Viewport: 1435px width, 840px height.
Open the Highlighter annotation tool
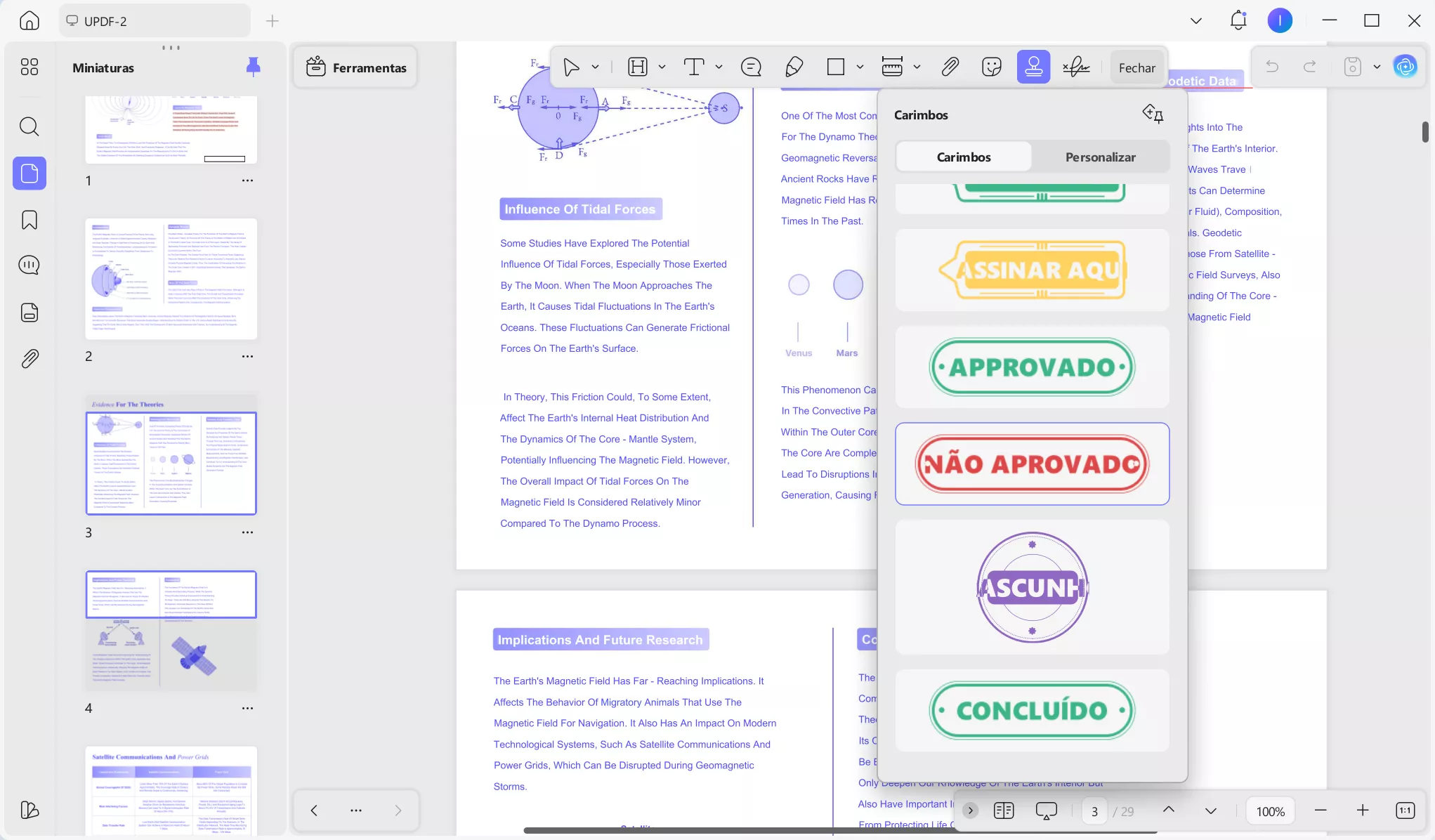pyautogui.click(x=794, y=67)
